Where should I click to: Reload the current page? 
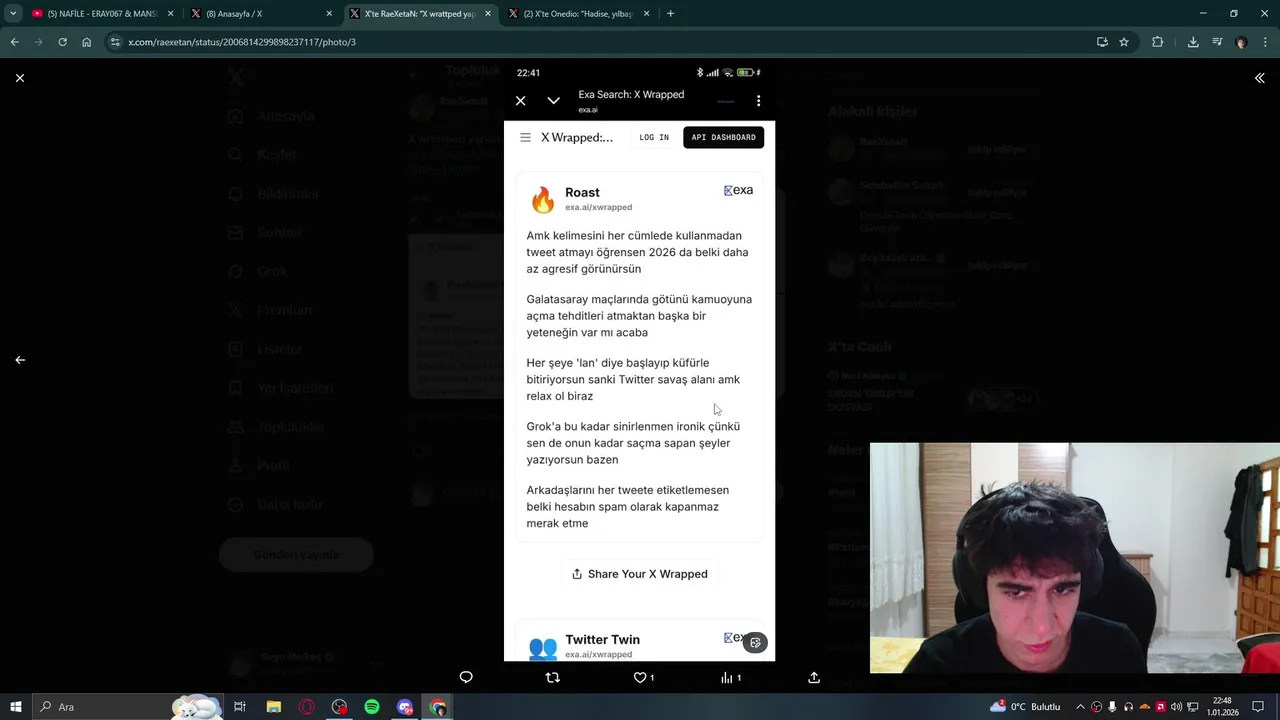tap(62, 42)
